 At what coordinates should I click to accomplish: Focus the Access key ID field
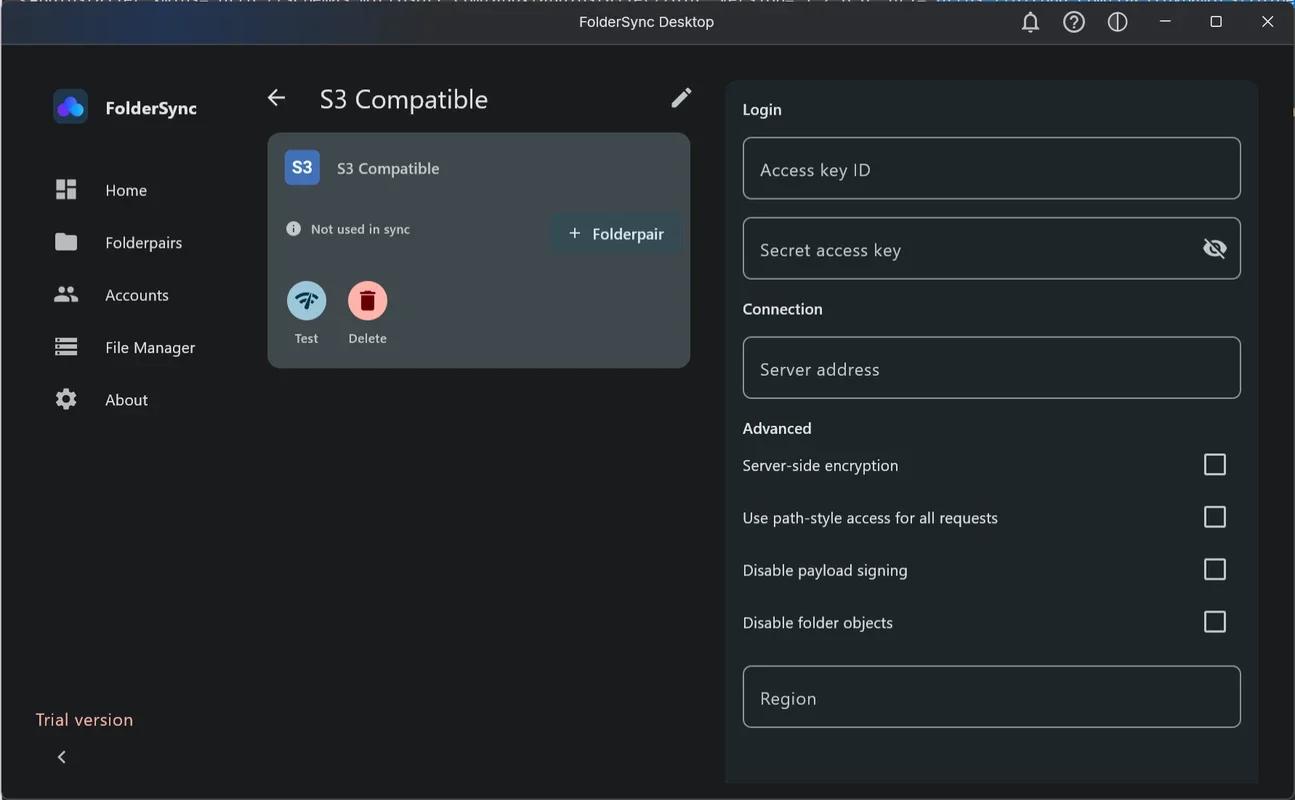pos(992,168)
